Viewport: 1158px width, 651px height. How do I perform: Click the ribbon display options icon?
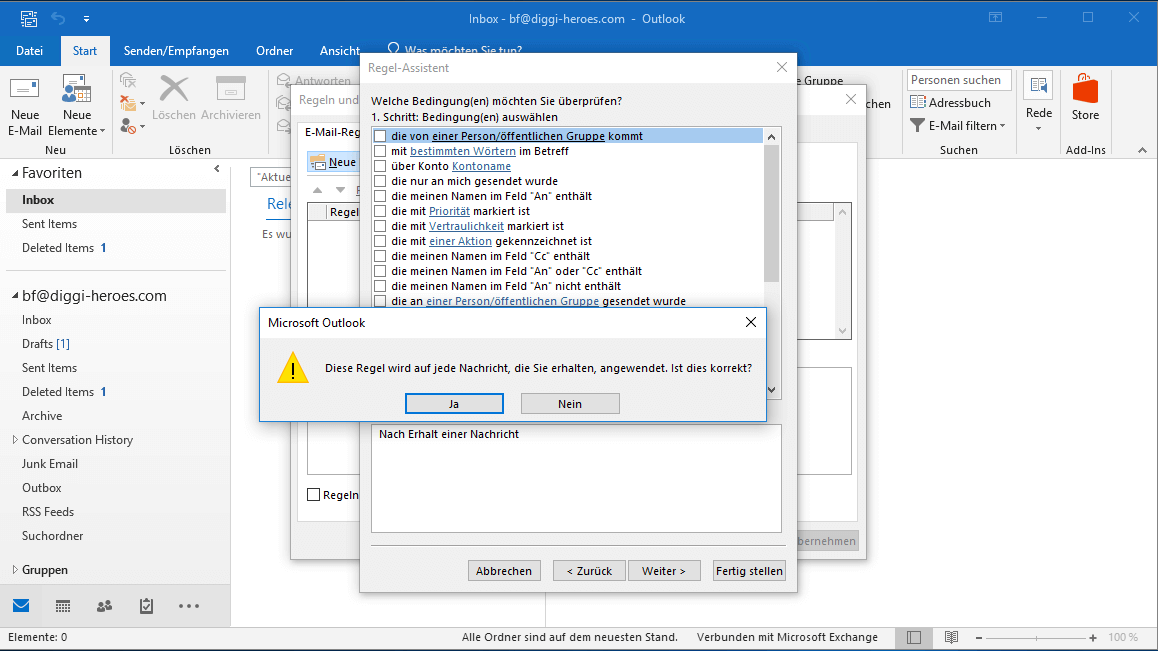point(996,18)
